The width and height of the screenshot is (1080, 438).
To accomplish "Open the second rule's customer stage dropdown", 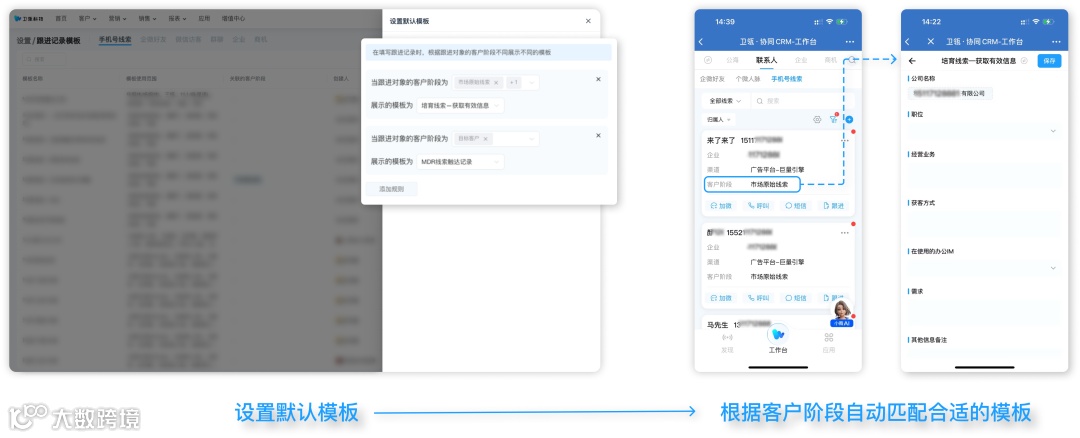I will [x=495, y=139].
